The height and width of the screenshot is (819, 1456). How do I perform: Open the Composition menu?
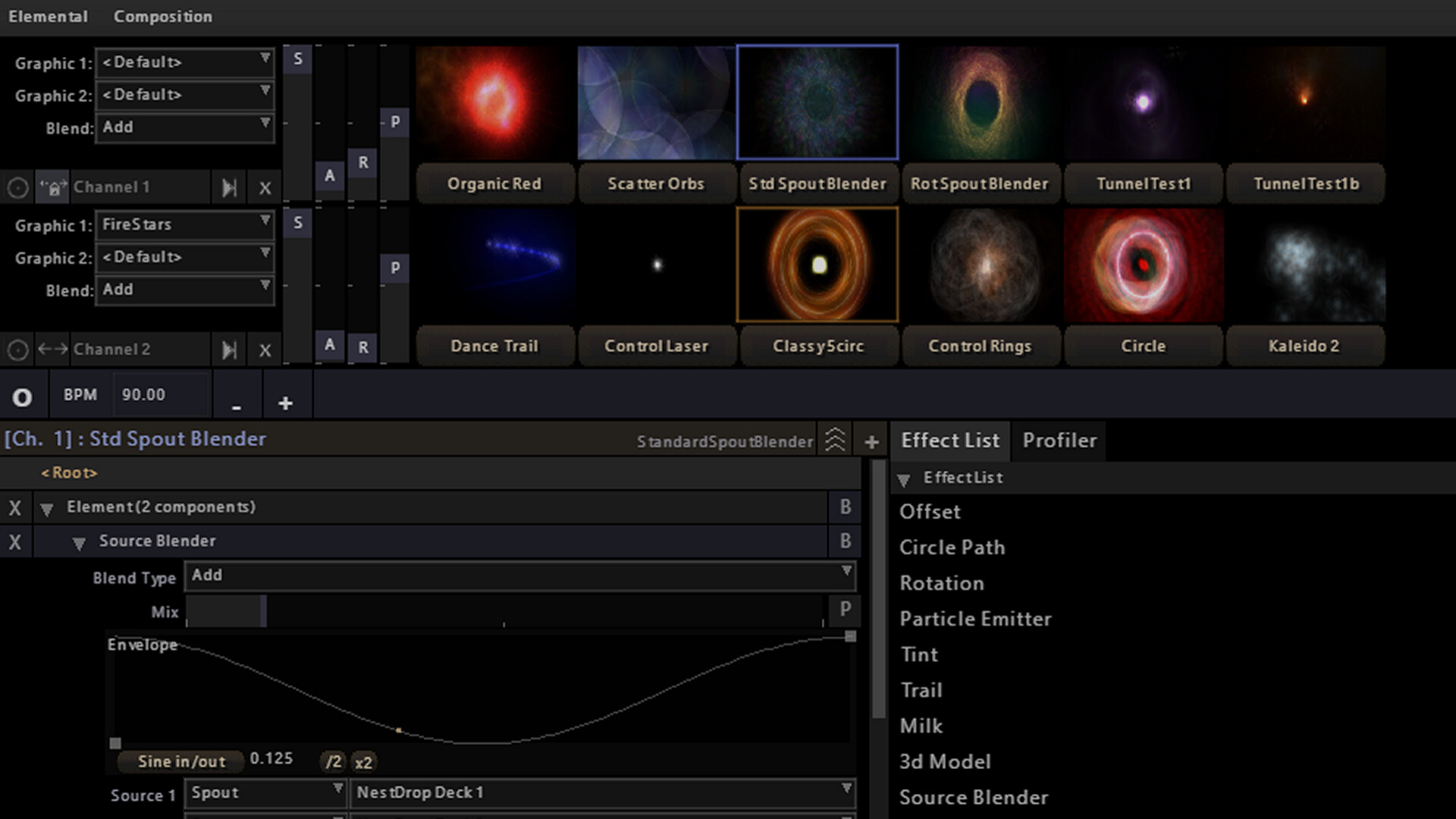coord(162,16)
